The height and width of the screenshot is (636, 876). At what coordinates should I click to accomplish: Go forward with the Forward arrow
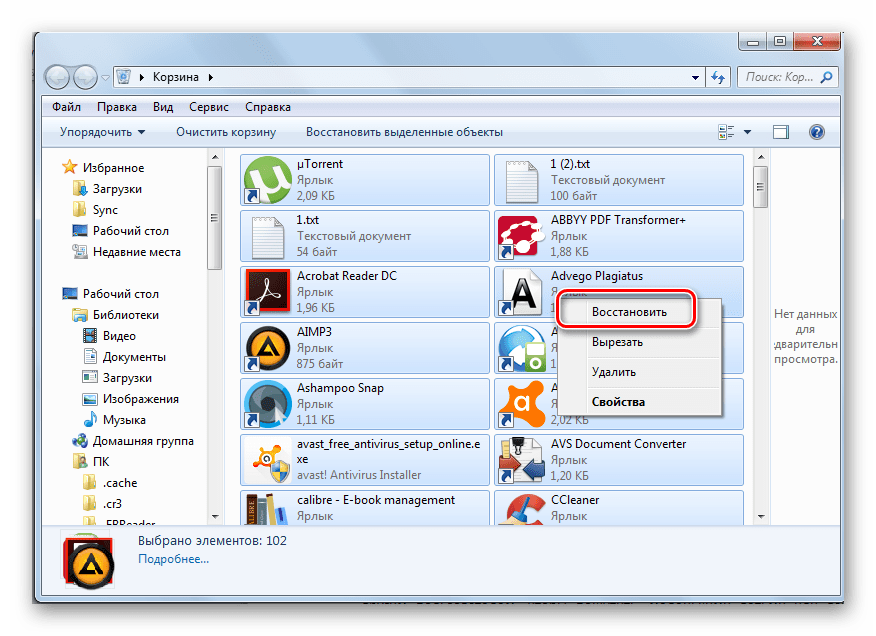tap(85, 77)
